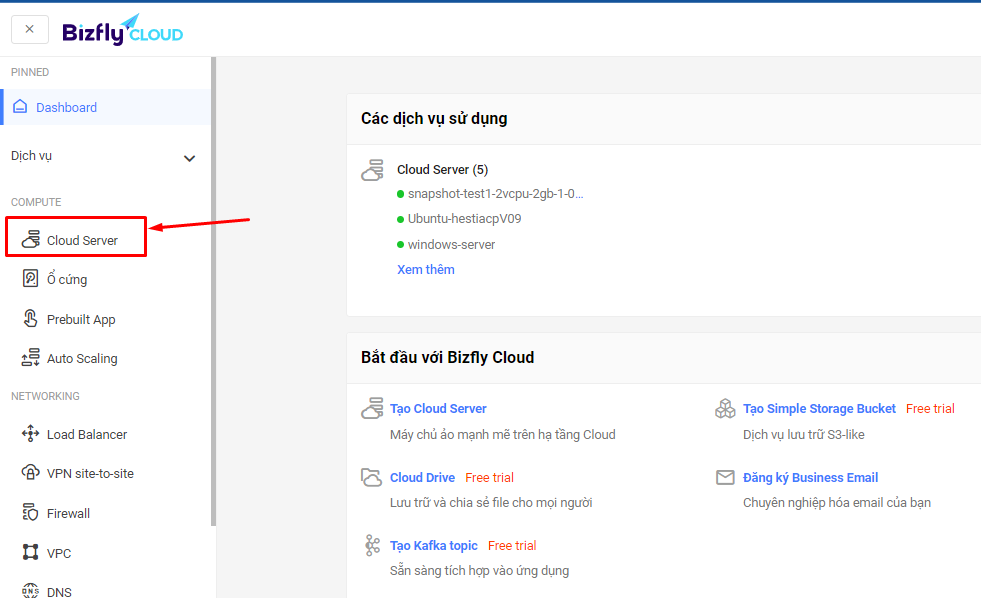Open Load Balancer in the sidebar

point(87,434)
